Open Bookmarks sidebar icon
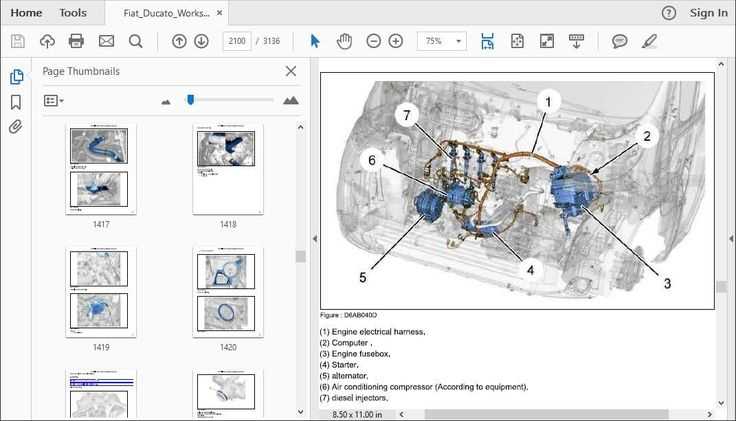Viewport: 736px width, 421px height. point(16,102)
